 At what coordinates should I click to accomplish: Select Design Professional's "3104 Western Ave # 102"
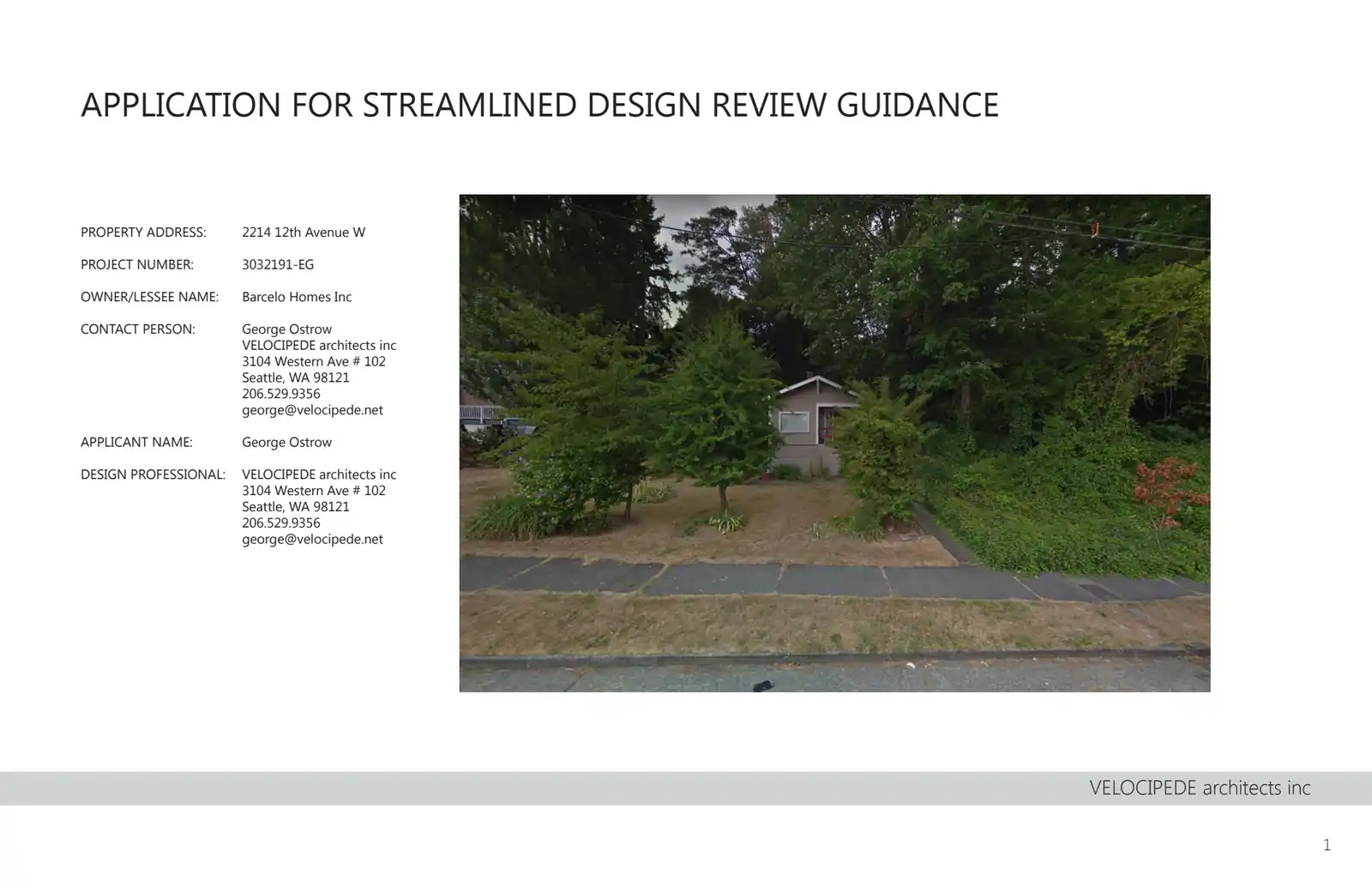(314, 491)
